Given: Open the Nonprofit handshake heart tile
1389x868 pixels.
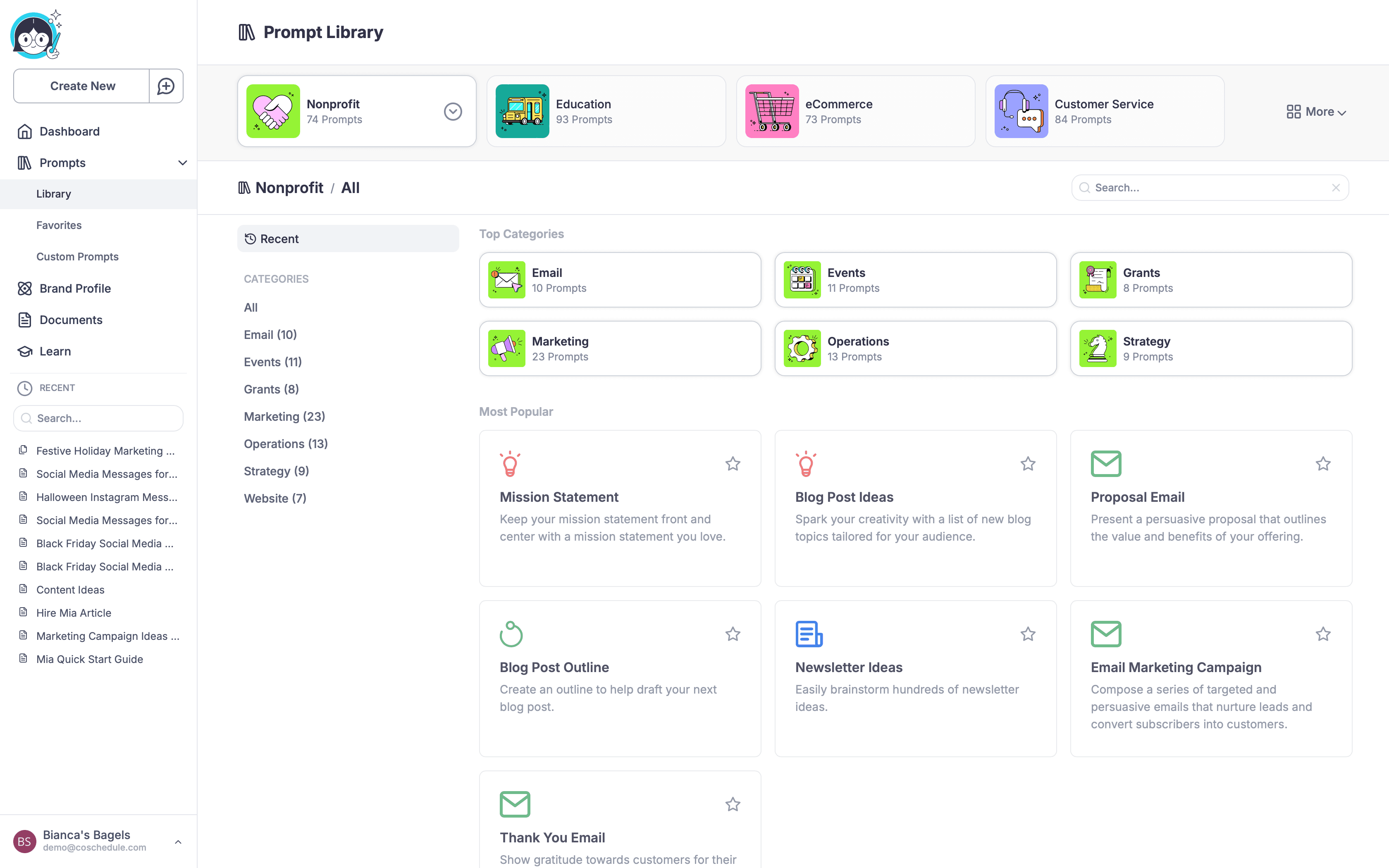Looking at the screenshot, I should tap(273, 111).
